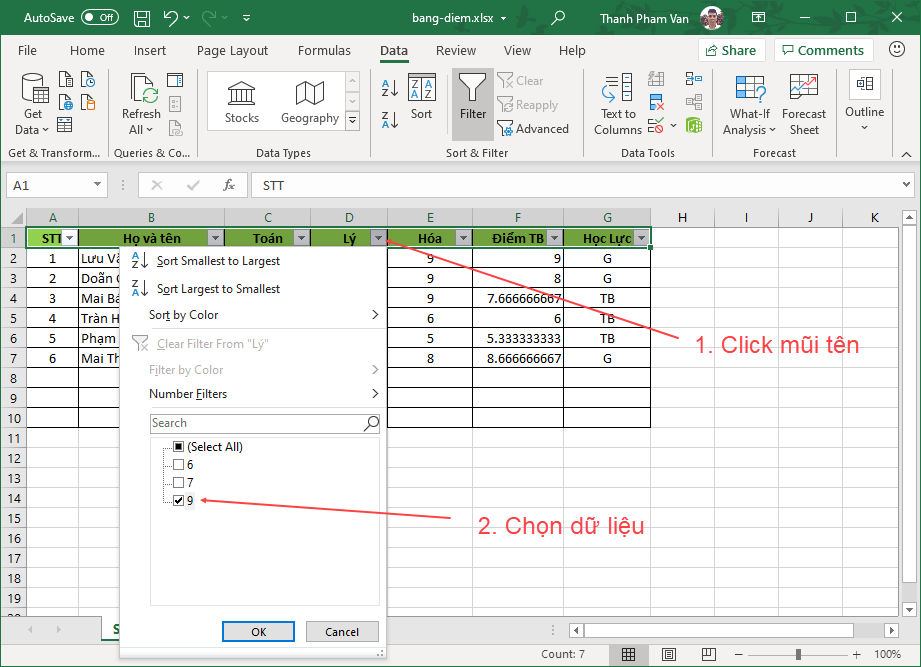
Task: Open the STT column filter dropdown
Action: coord(70,238)
